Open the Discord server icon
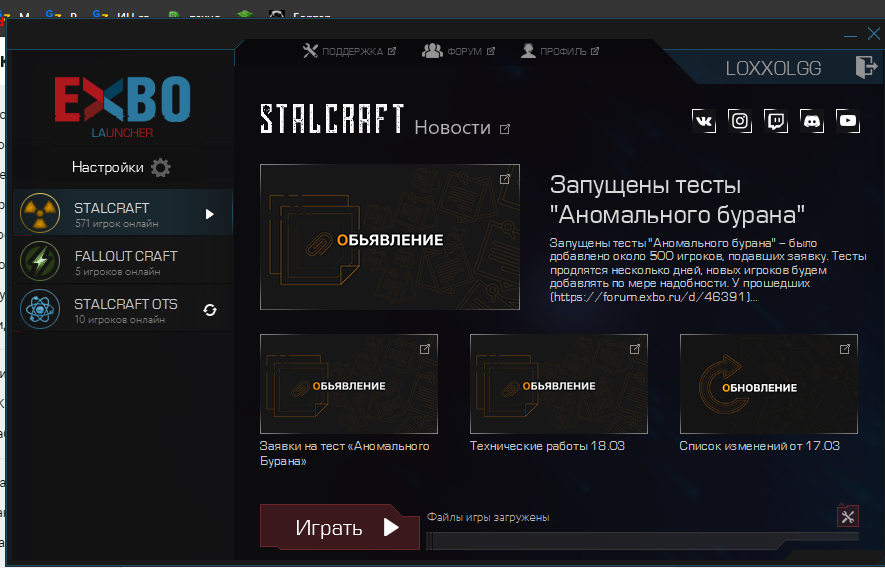The width and height of the screenshot is (885, 568). [812, 121]
